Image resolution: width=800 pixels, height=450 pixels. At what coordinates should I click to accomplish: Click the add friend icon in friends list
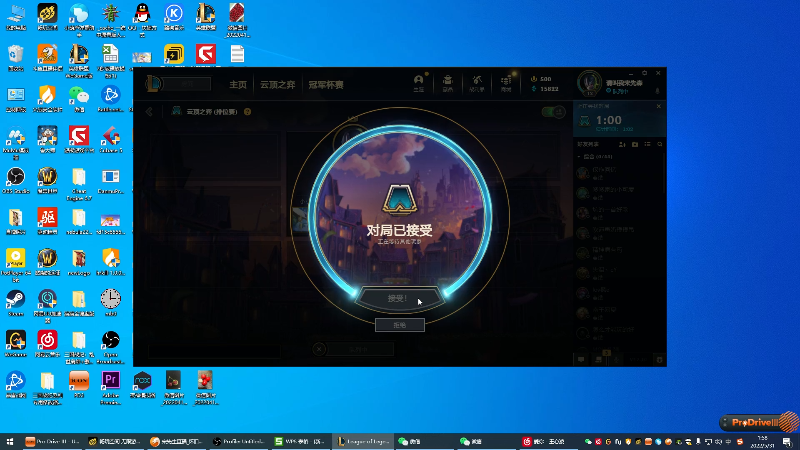pos(622,144)
